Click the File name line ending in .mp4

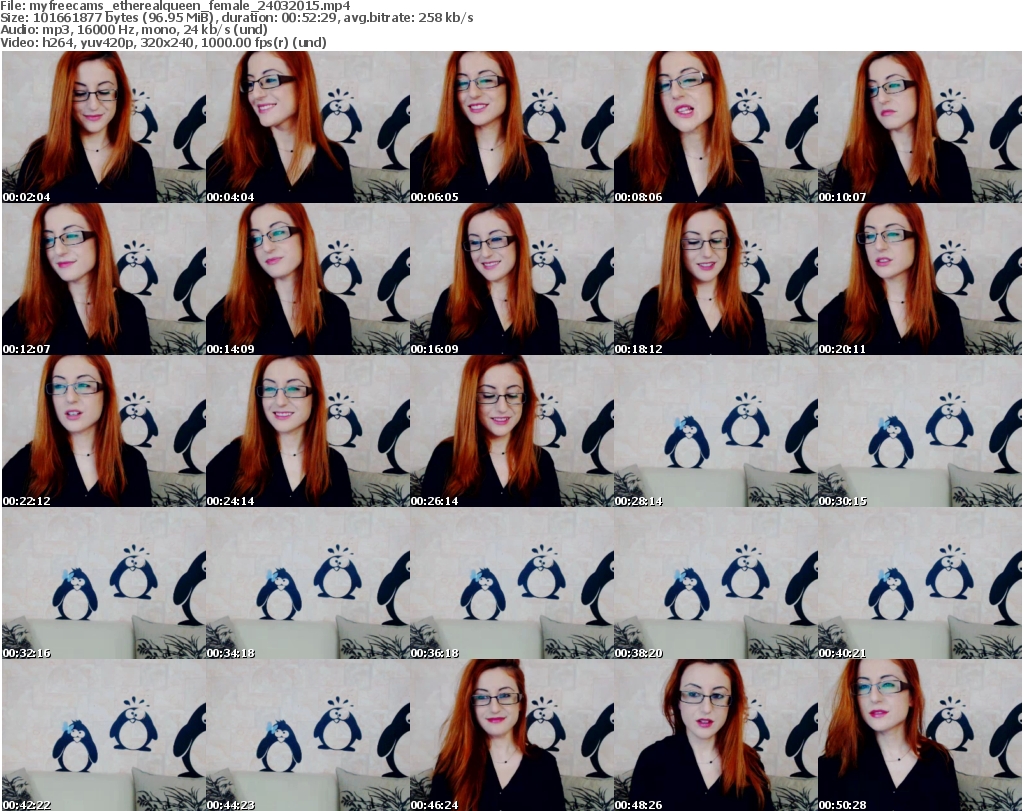(x=175, y=6)
